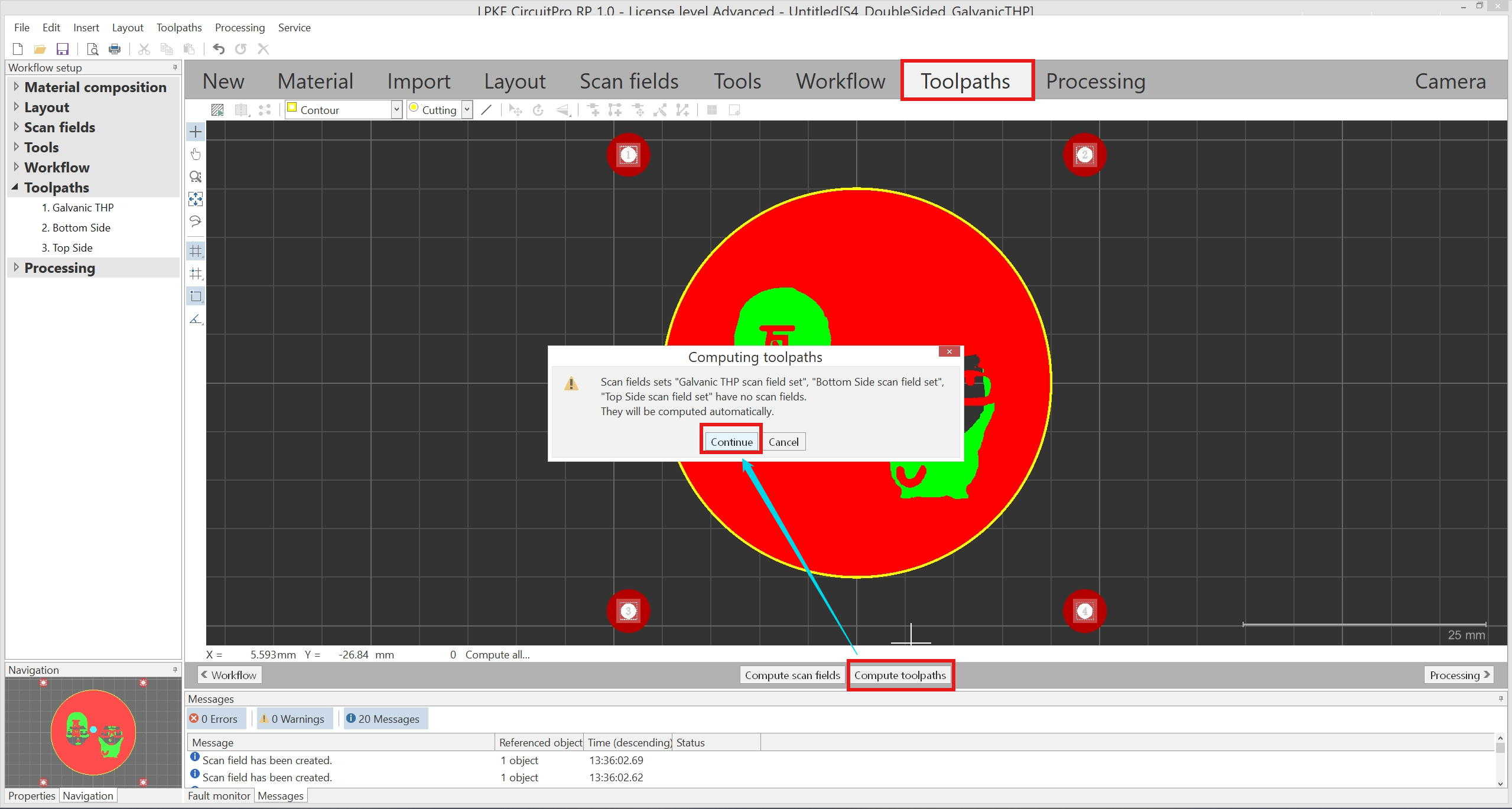
Task: Select the Pan tool in the left toolbar
Action: click(195, 154)
